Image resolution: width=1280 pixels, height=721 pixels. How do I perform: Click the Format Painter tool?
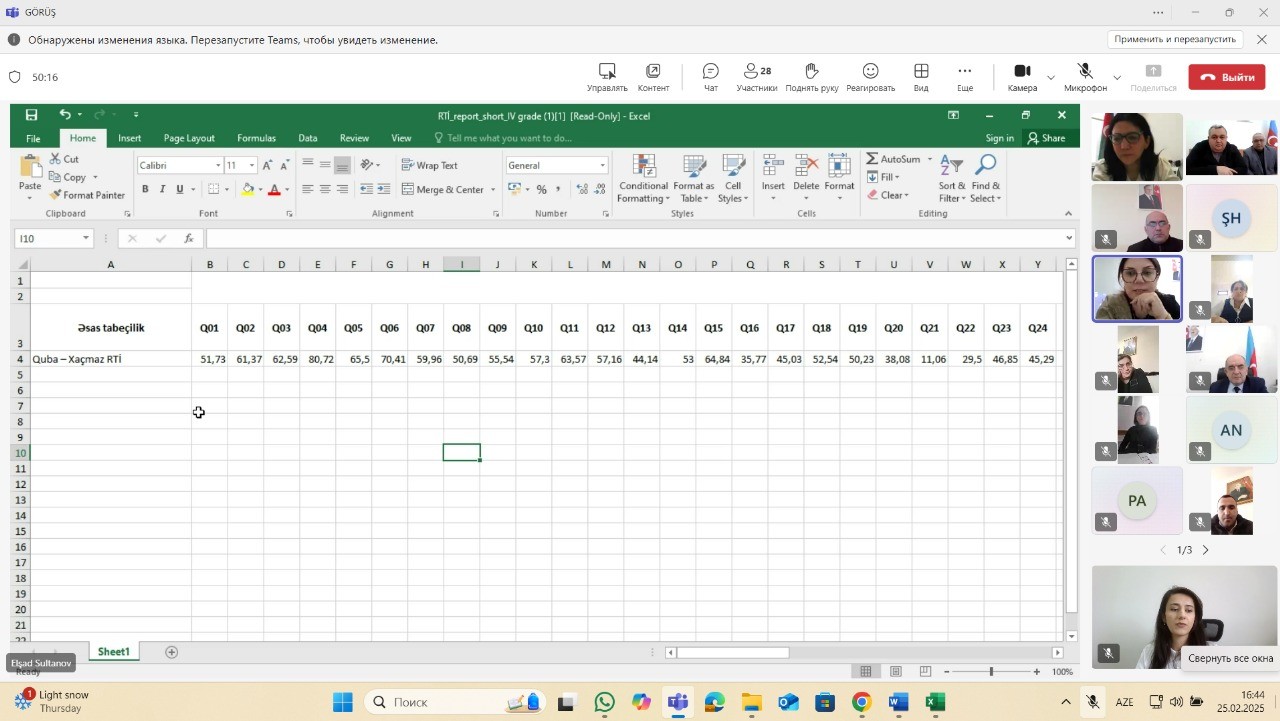88,195
